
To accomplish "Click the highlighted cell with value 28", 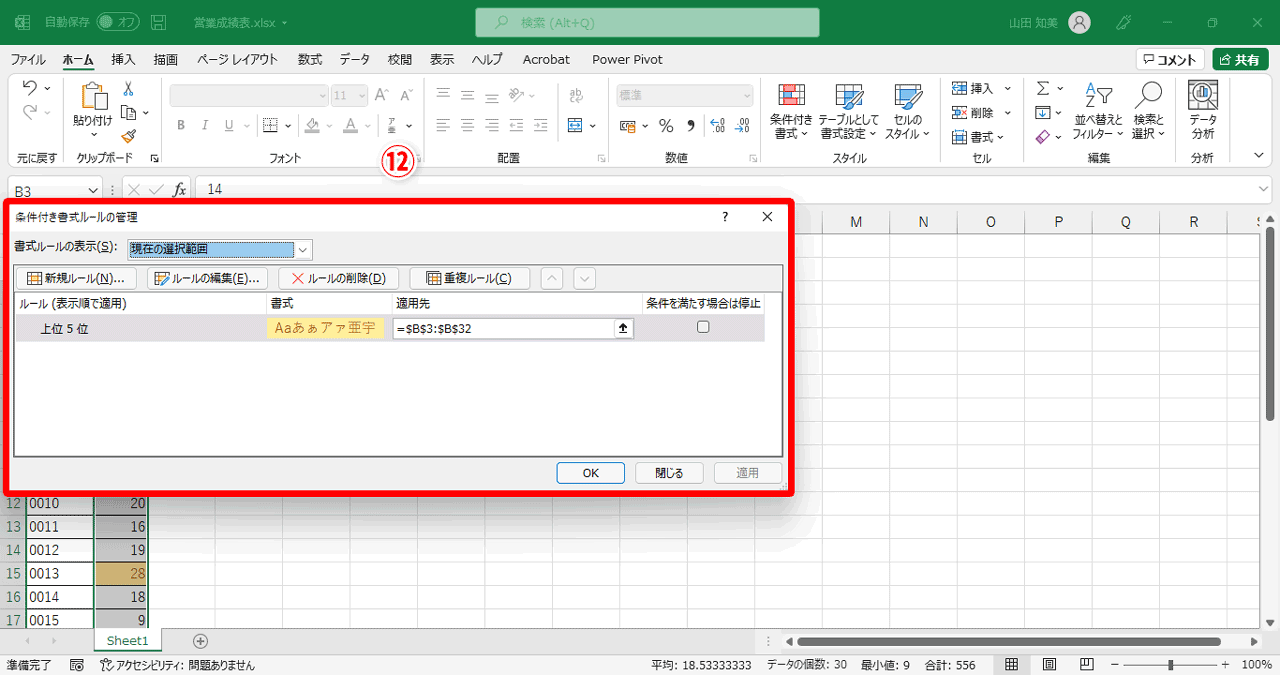I will tap(121, 574).
